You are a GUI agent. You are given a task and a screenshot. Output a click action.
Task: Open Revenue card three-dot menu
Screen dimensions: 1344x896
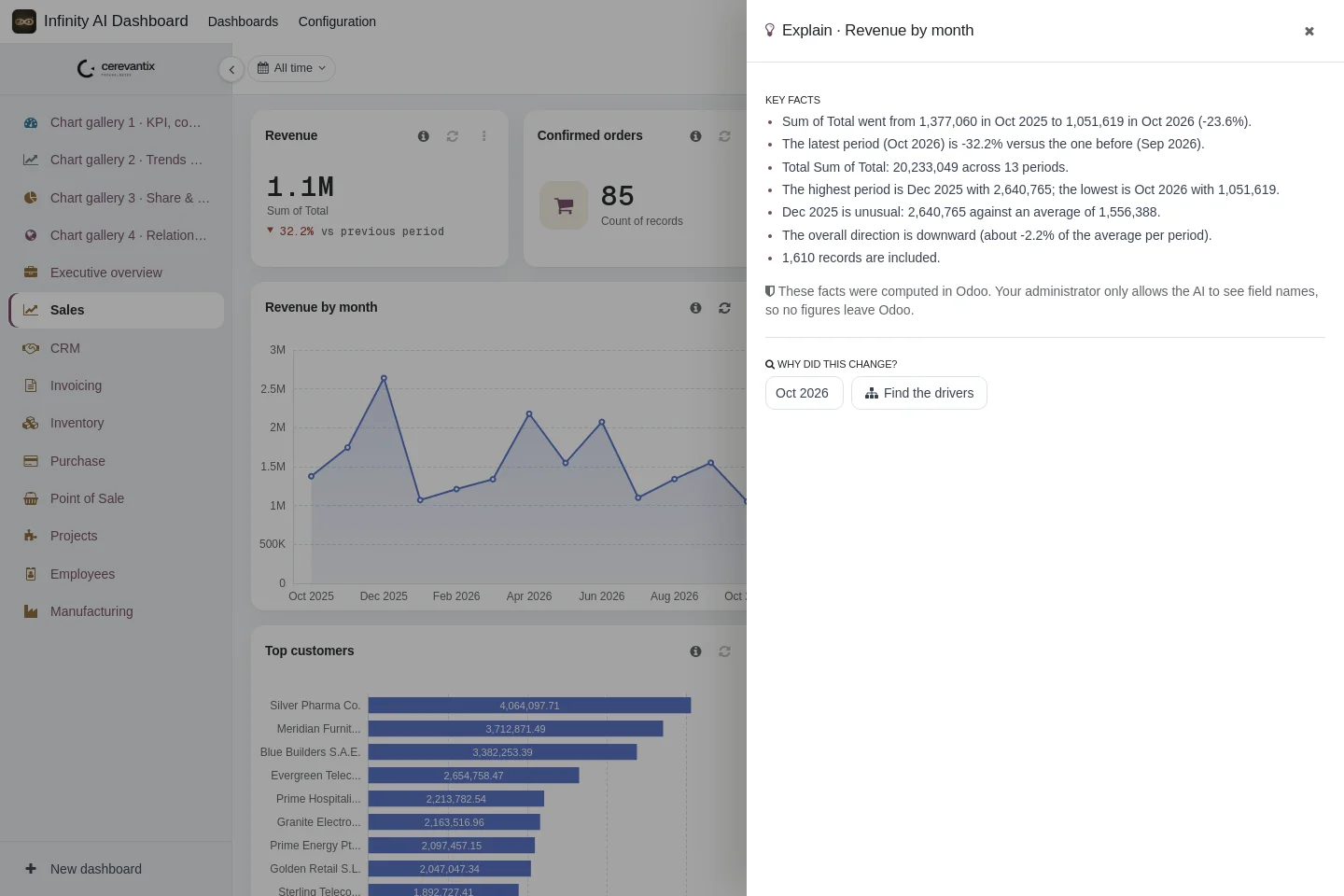pyautogui.click(x=483, y=136)
